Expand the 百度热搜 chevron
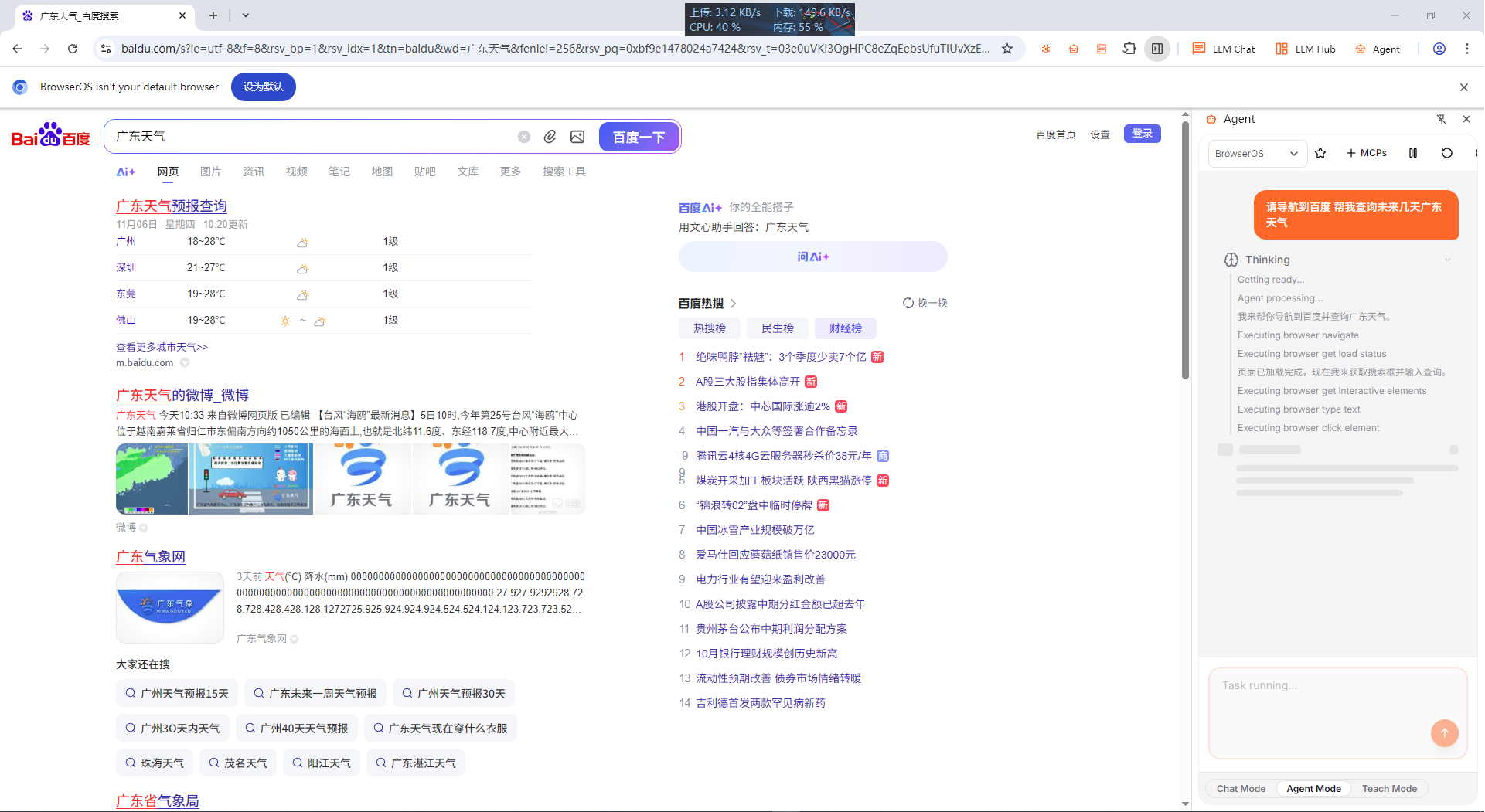The image size is (1485, 812). [734, 304]
